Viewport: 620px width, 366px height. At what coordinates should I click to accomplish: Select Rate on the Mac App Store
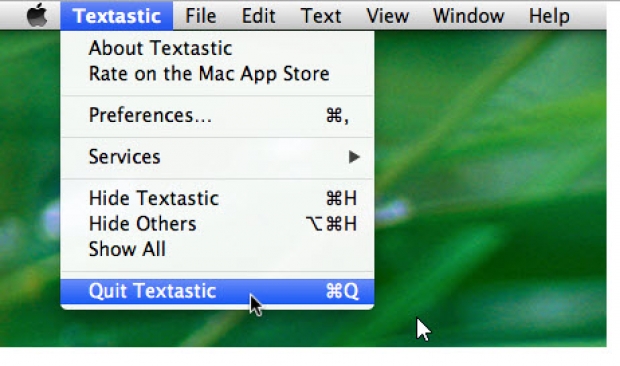tap(217, 74)
